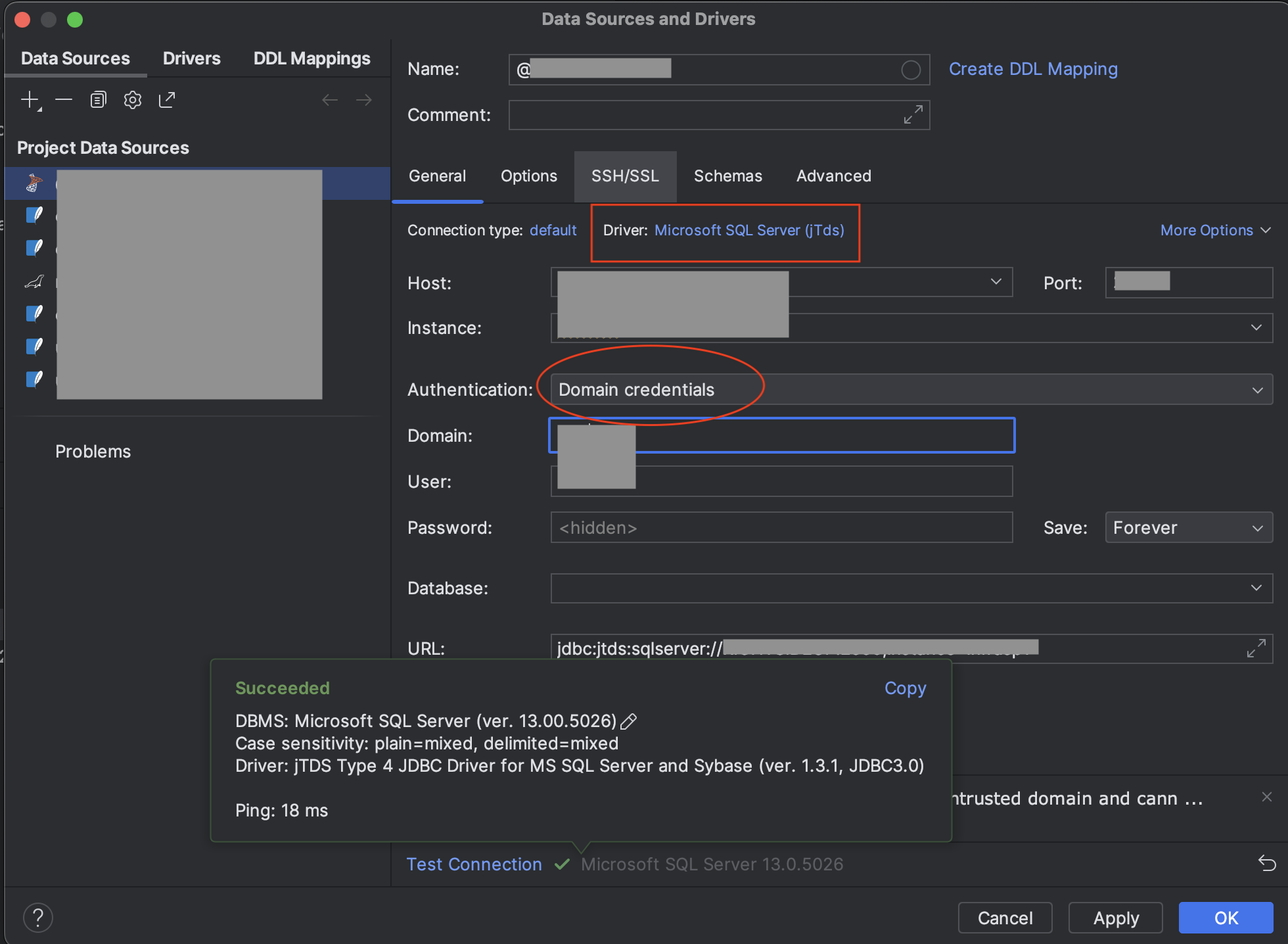This screenshot has height=944, width=1288.
Task: Expand the URL field editor
Action: 1256,648
